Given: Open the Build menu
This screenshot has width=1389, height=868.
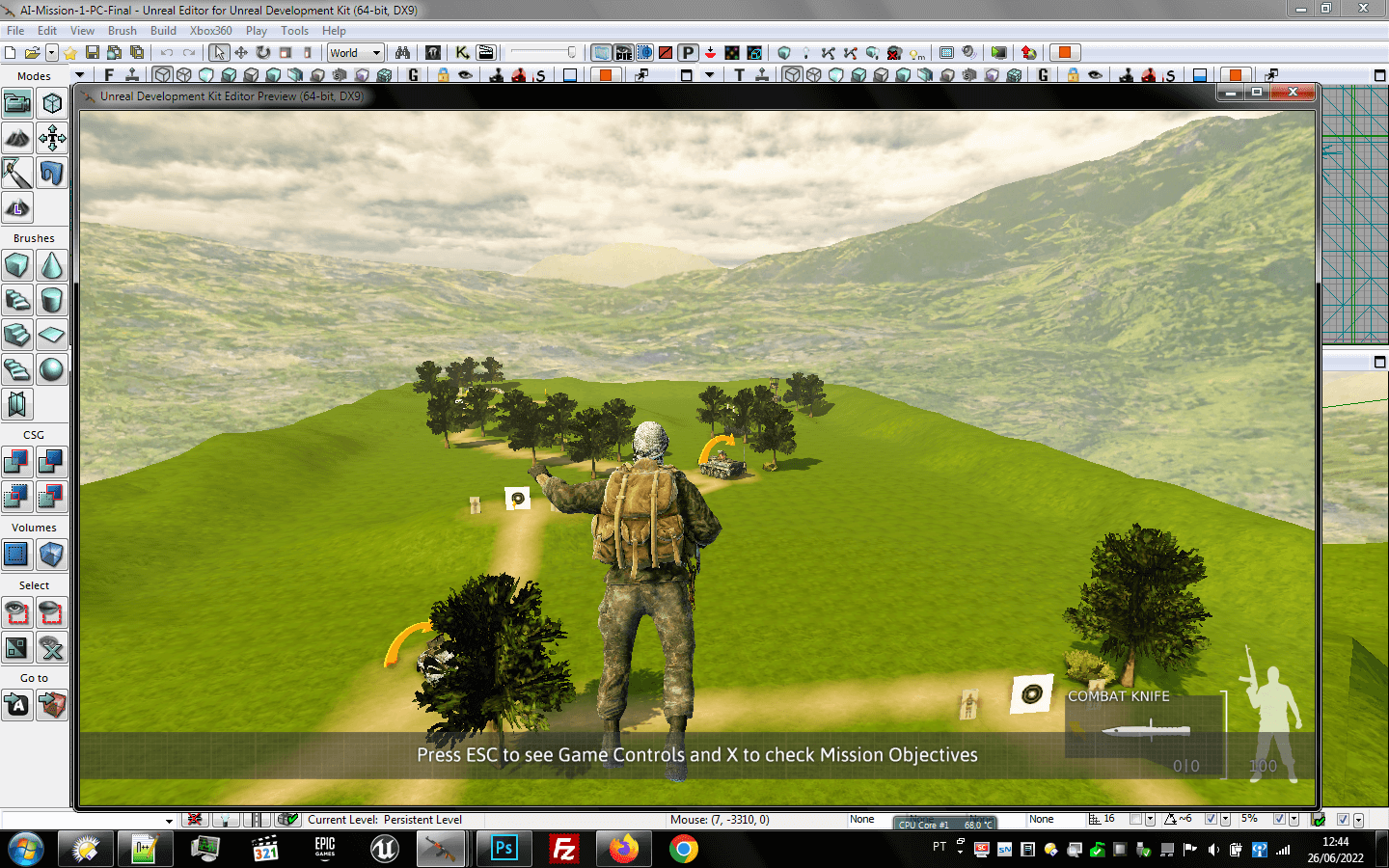Looking at the screenshot, I should tap(164, 31).
